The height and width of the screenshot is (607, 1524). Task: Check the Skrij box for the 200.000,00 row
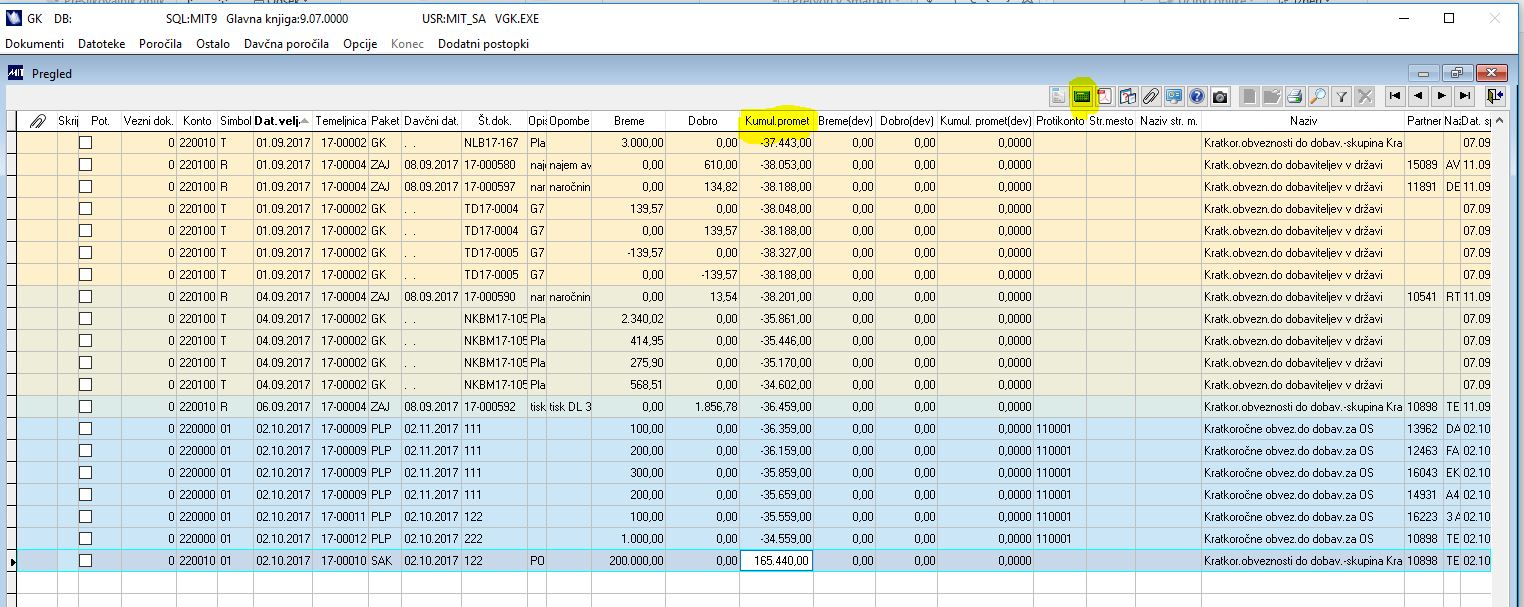(85, 561)
